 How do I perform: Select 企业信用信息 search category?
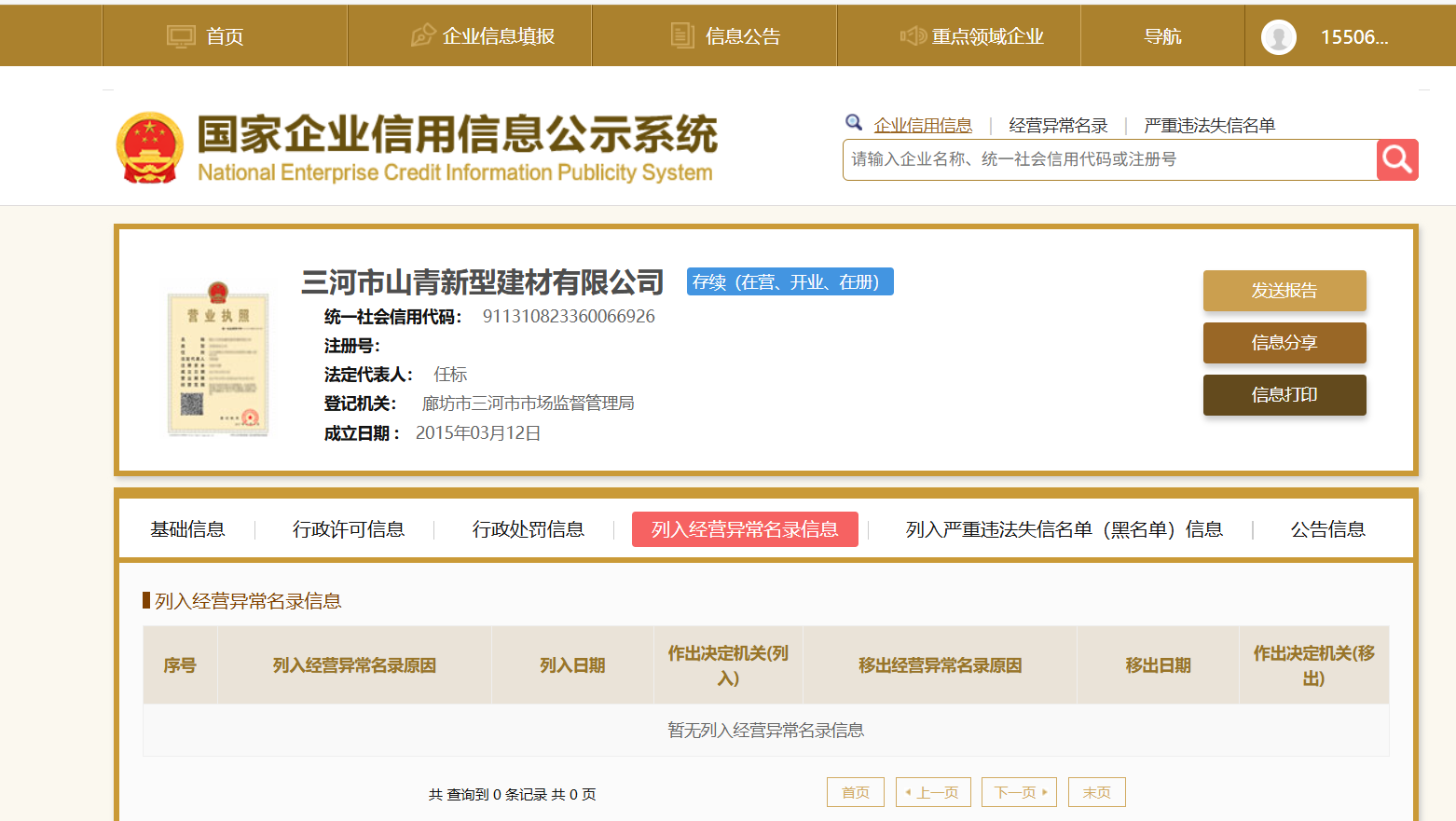923,125
